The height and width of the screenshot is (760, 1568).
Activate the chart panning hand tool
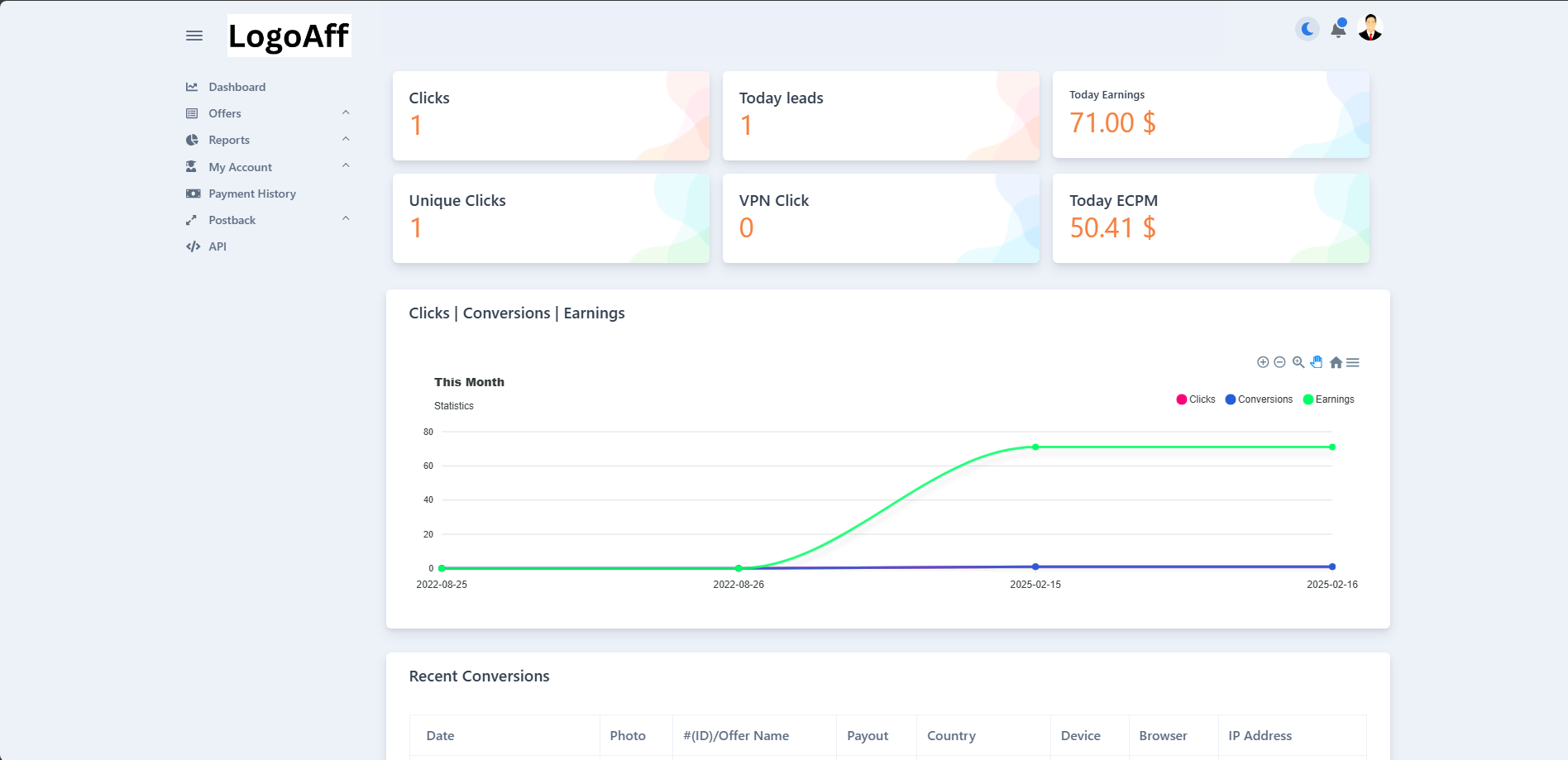tap(1317, 362)
